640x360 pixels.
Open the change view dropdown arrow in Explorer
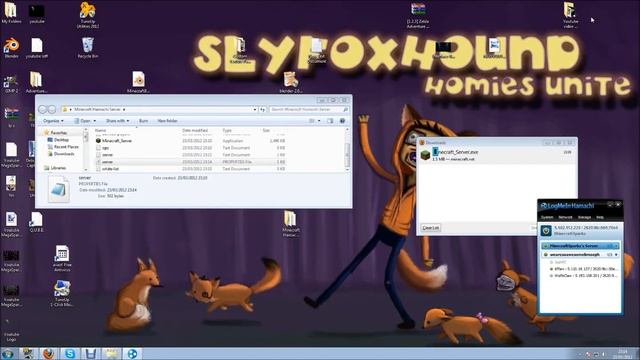[319, 121]
